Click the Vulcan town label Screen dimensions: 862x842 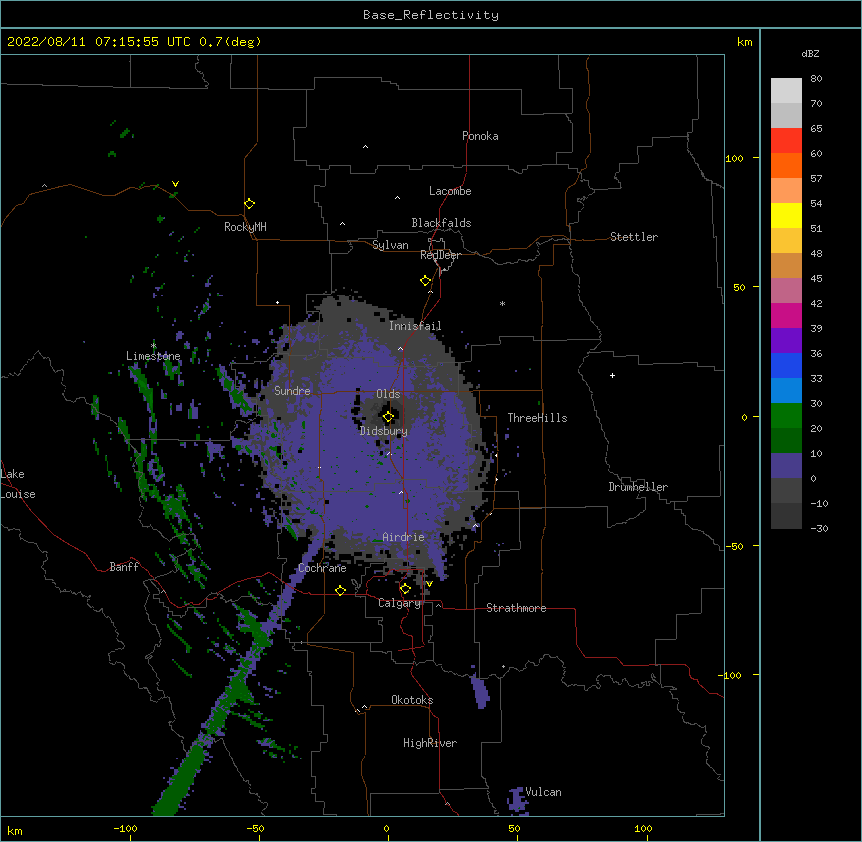pos(543,792)
